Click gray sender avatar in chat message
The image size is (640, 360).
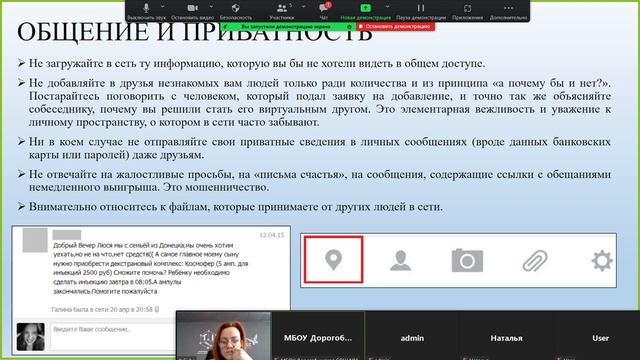[x=35, y=240]
